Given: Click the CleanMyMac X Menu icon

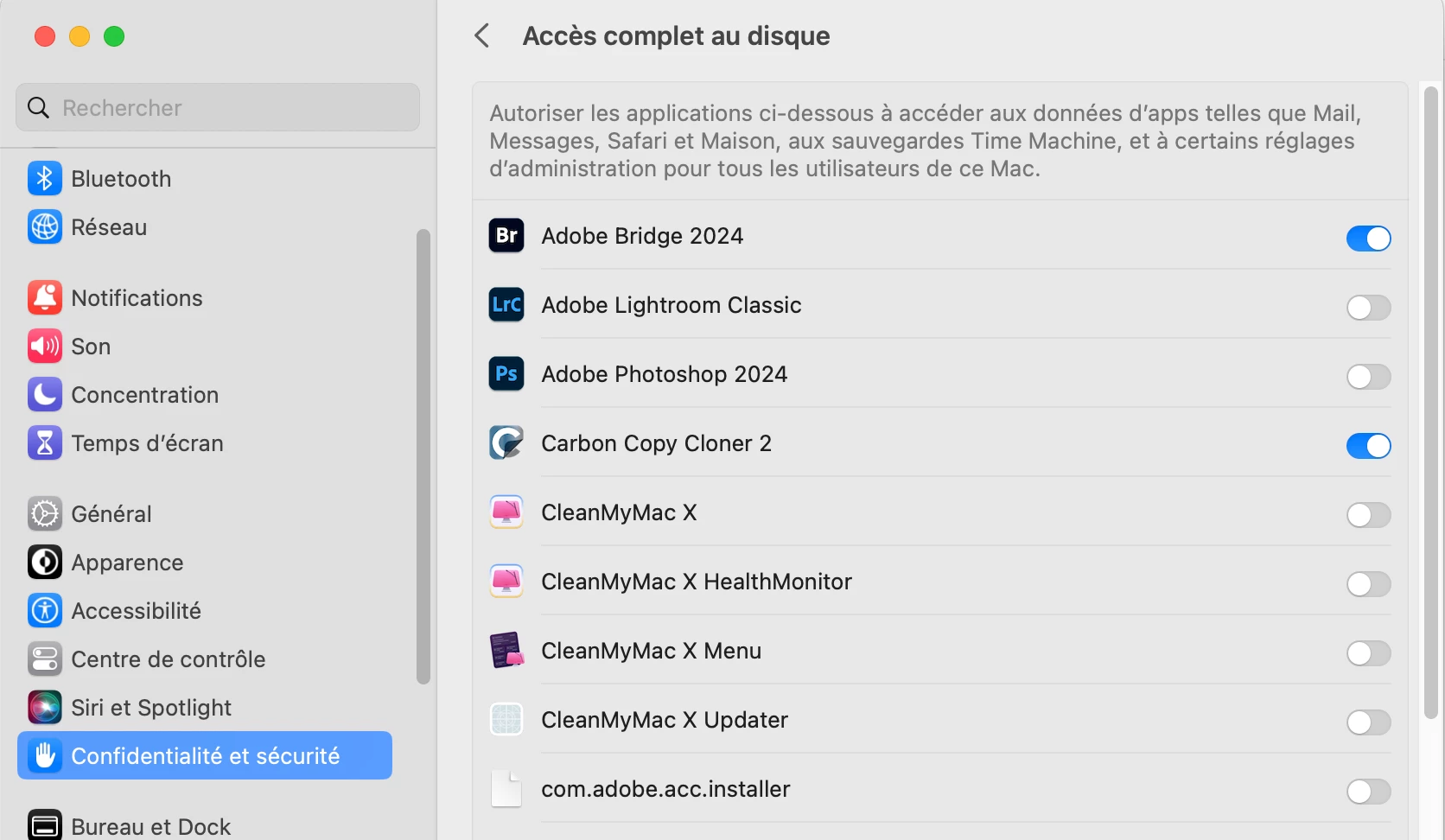Looking at the screenshot, I should pyautogui.click(x=506, y=650).
